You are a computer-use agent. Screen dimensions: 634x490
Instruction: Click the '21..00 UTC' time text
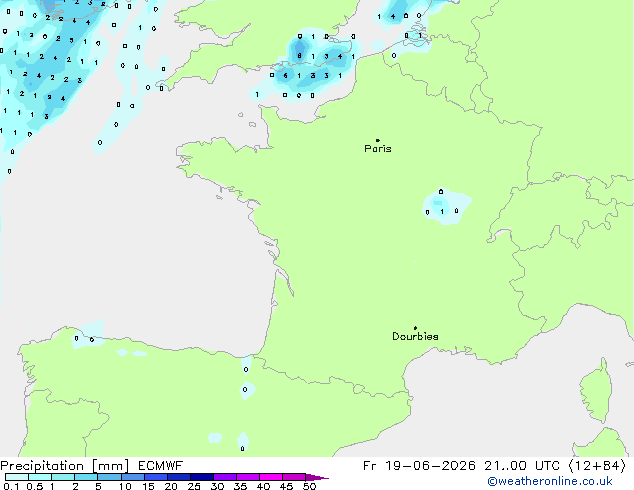522,466
